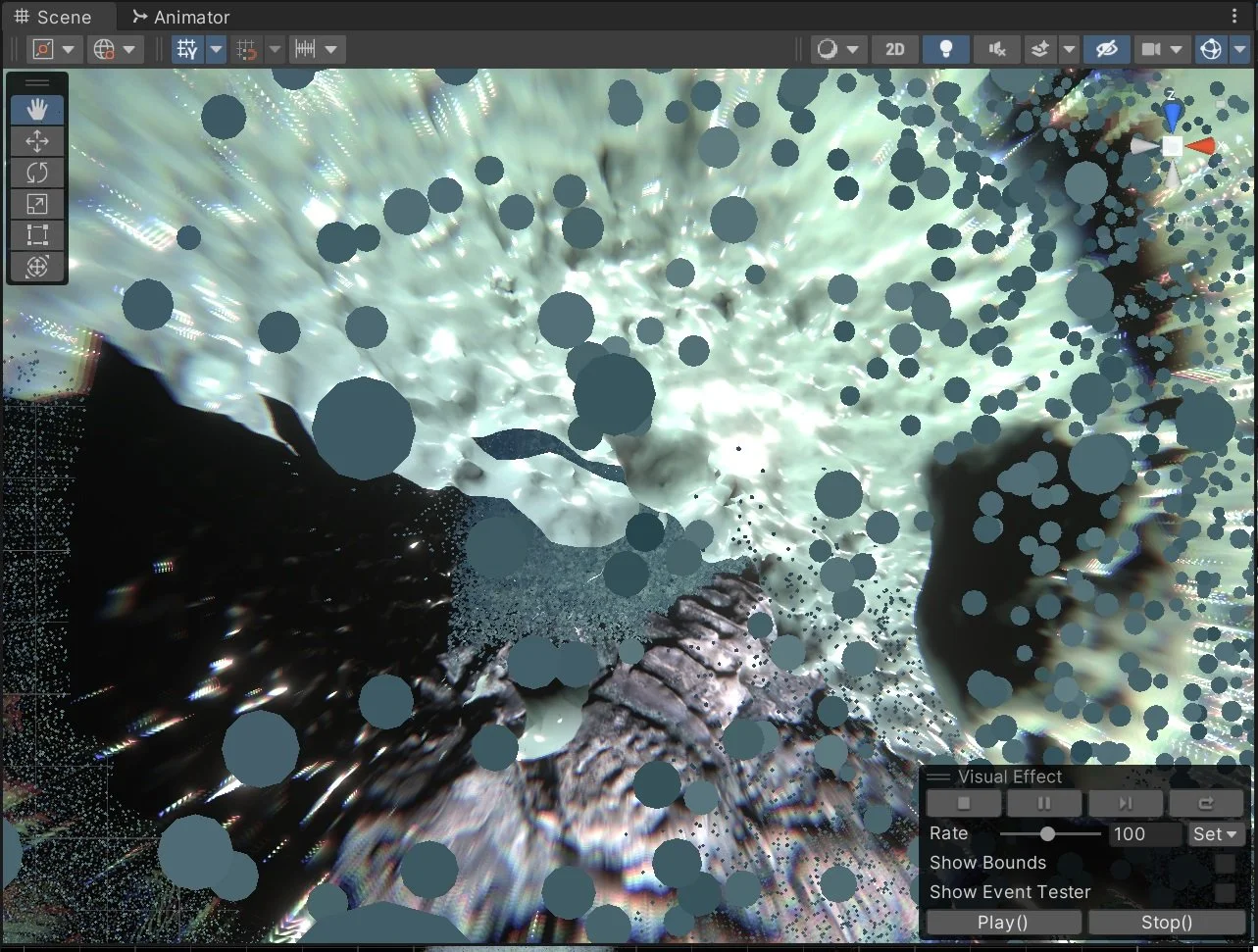This screenshot has width=1258, height=952.
Task: Click the Visual Effect overlay header handle
Action: pos(938,777)
